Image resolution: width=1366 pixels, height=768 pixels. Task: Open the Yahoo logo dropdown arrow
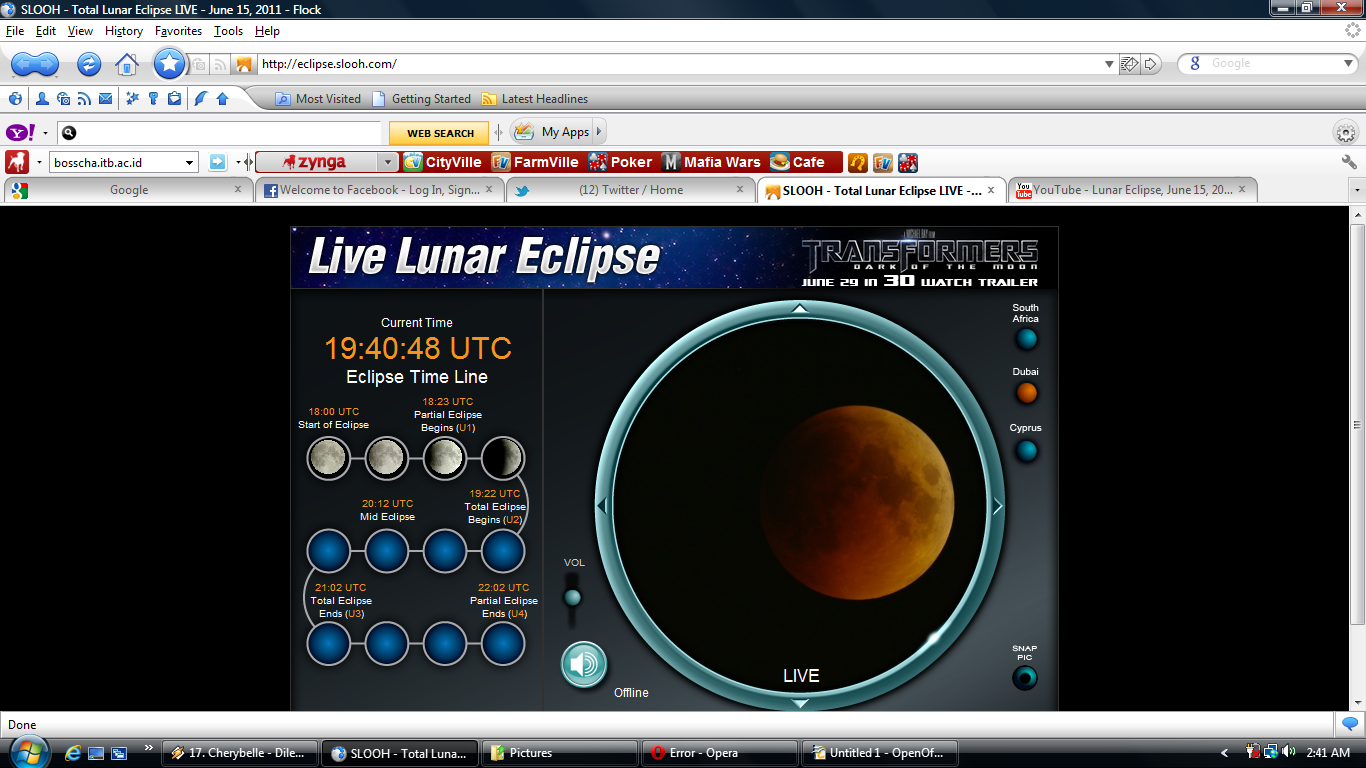point(45,133)
